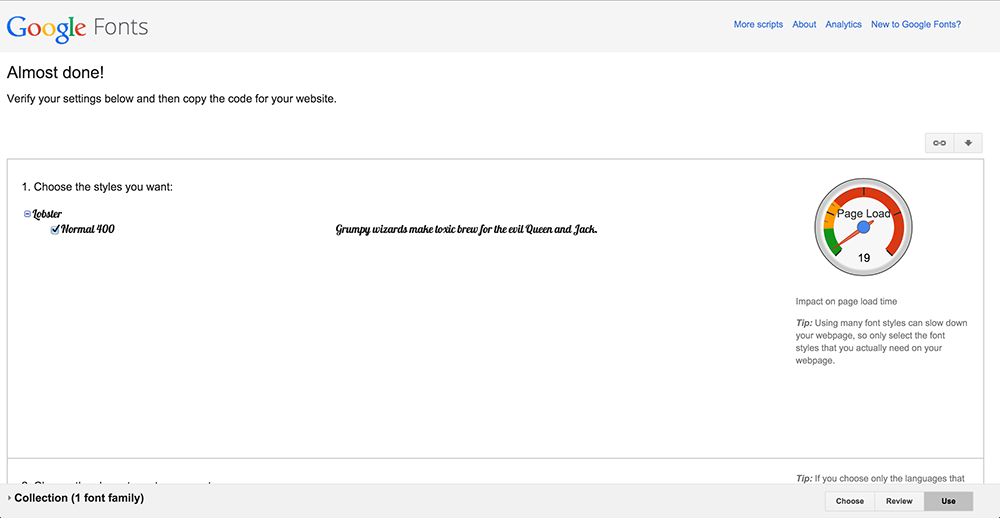Viewport: 1000px width, 518px height.
Task: Click the Almost done! heading
Action: (x=55, y=73)
